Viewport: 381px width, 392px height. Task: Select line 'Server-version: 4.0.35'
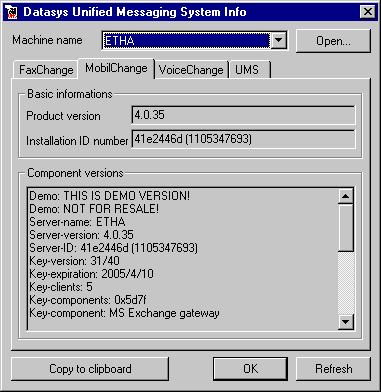tap(81, 235)
